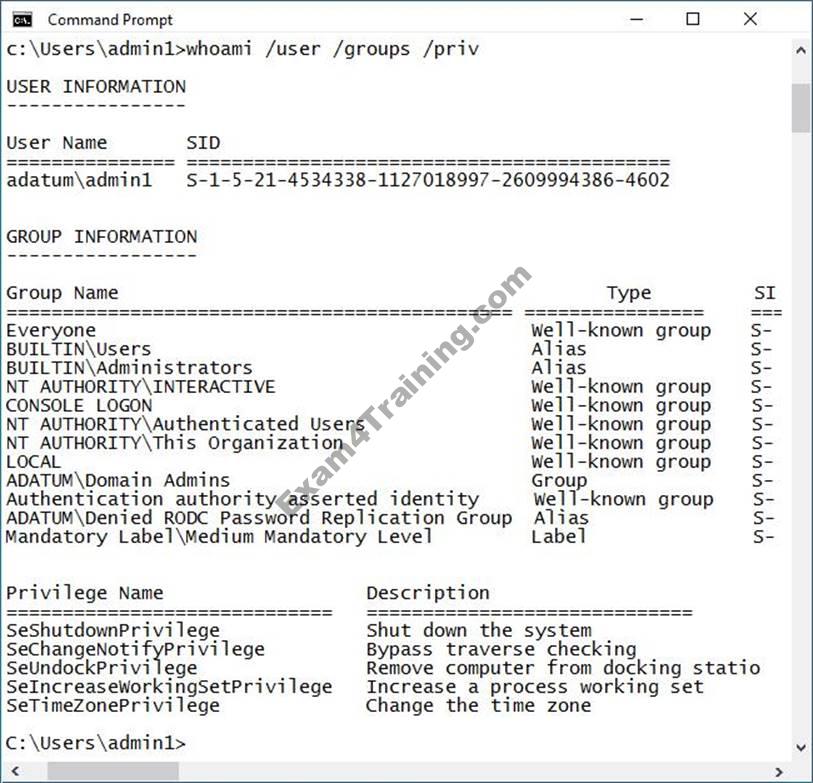
Task: Open the Command Prompt system menu icon
Action: [22, 19]
